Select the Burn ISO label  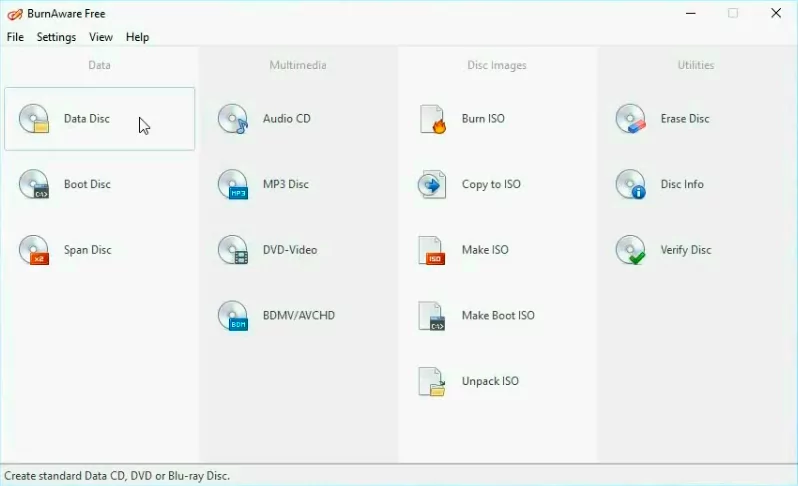click(x=483, y=119)
